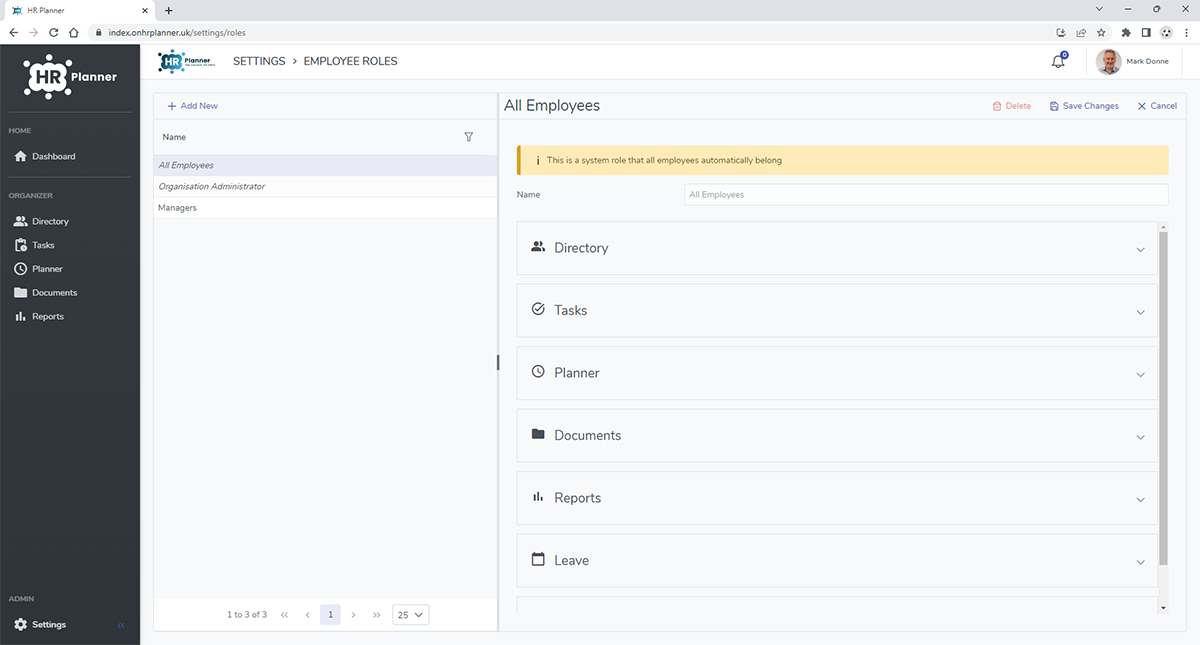Expand the Directory permissions section

pyautogui.click(x=837, y=248)
